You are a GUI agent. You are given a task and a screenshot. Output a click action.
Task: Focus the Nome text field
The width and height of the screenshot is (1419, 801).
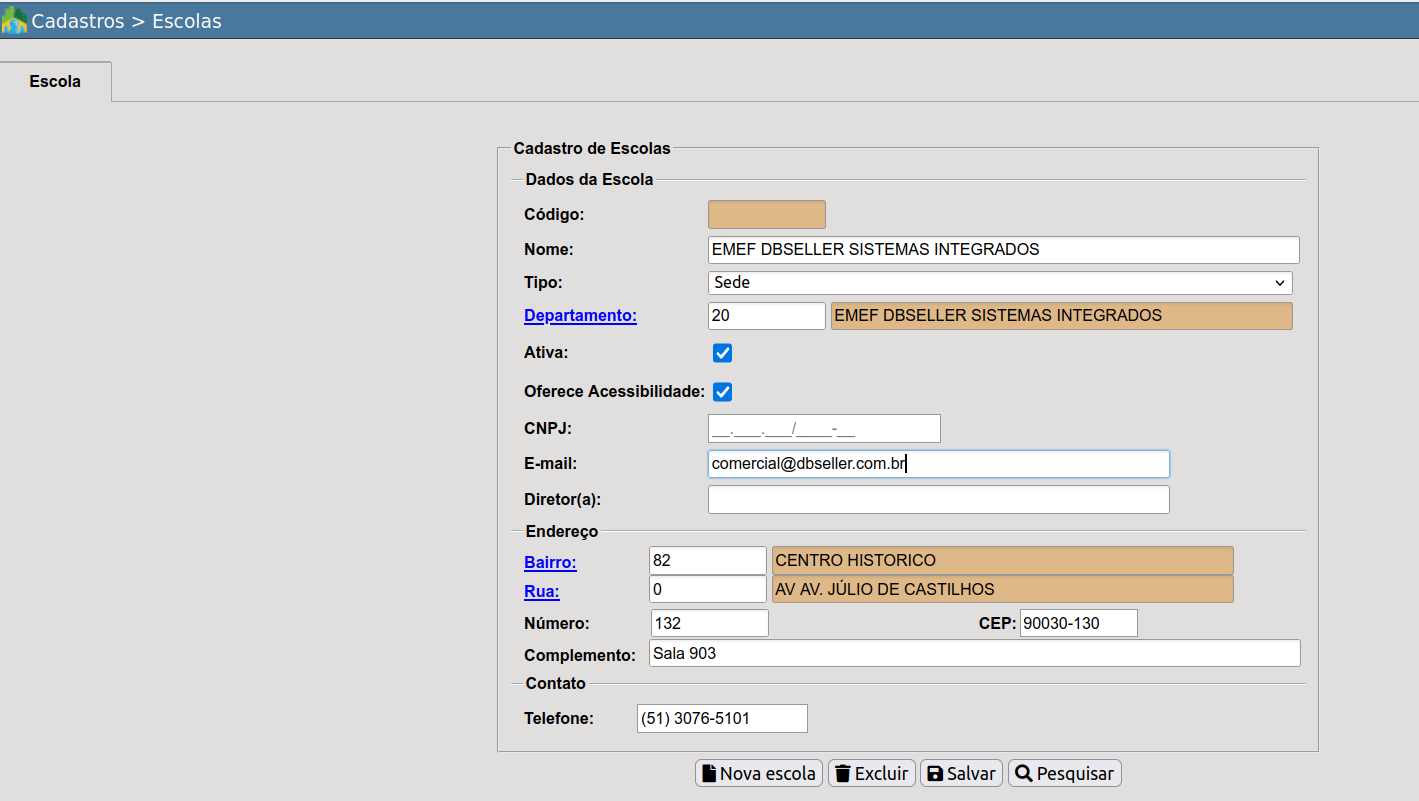pyautogui.click(x=1003, y=249)
